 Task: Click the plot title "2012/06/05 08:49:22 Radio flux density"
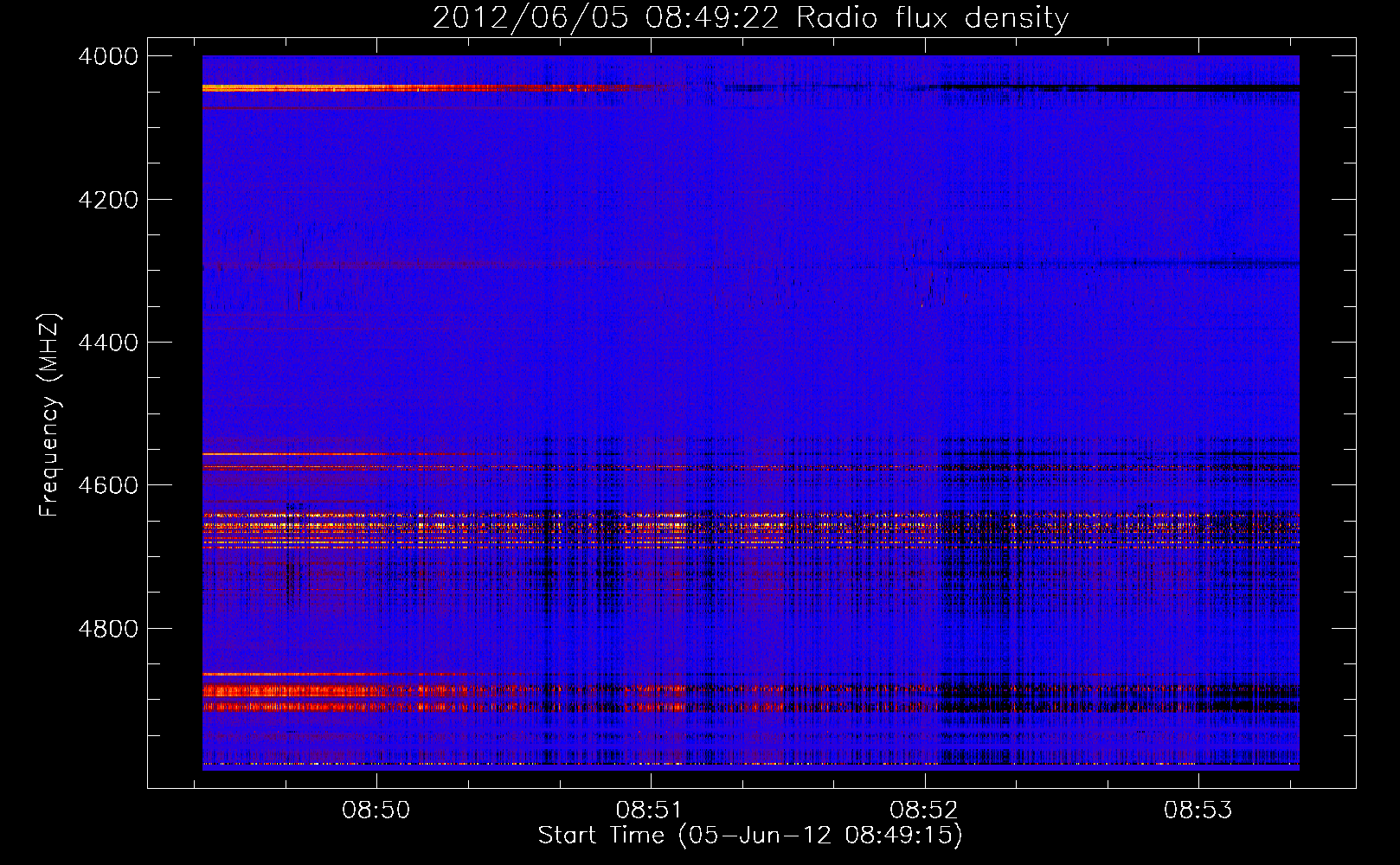pyautogui.click(x=750, y=18)
